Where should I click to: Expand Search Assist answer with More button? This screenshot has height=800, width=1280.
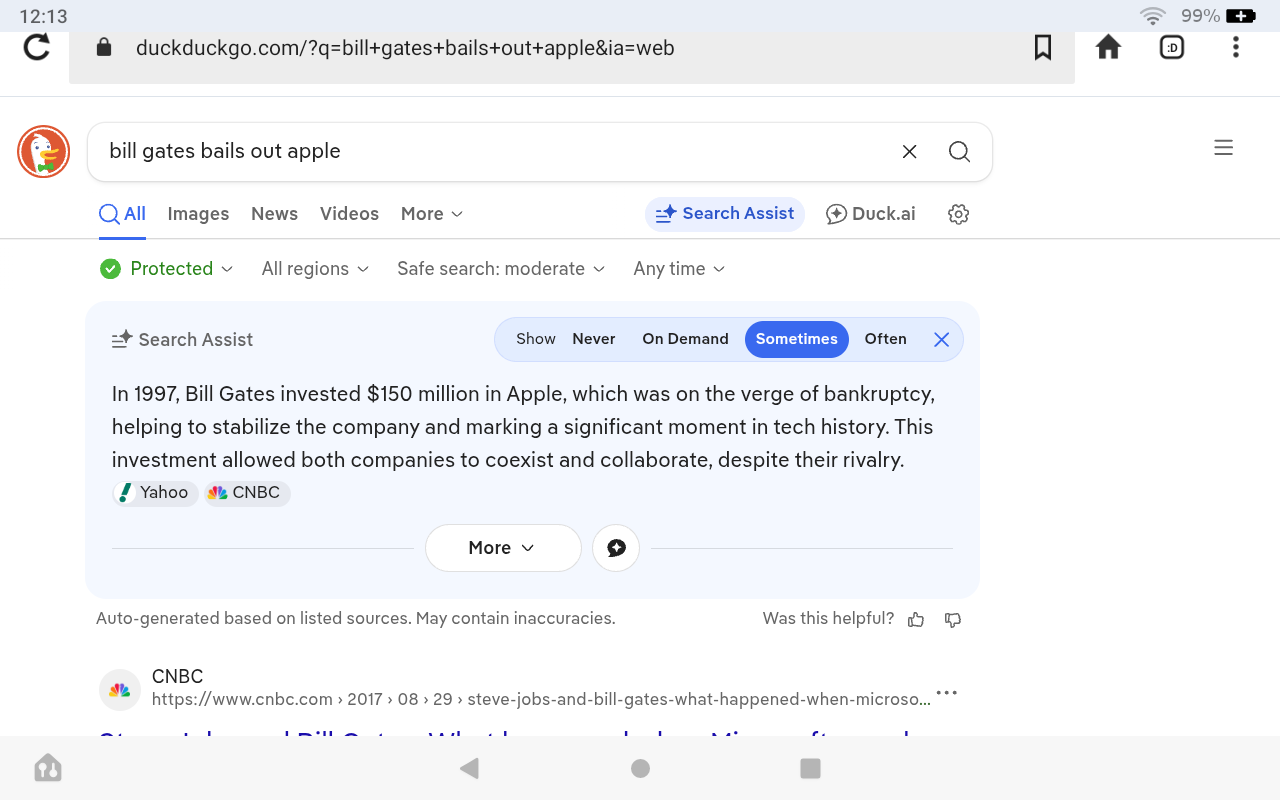click(502, 548)
